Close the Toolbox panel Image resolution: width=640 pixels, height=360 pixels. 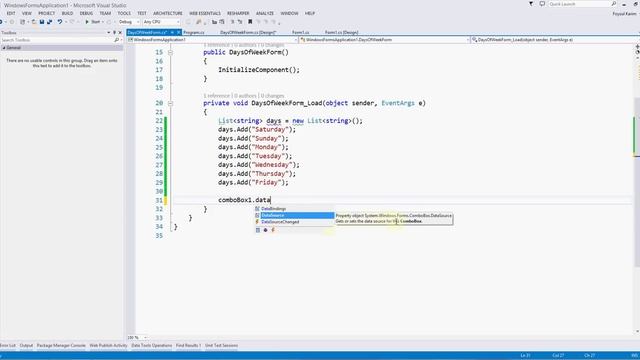click(120, 33)
